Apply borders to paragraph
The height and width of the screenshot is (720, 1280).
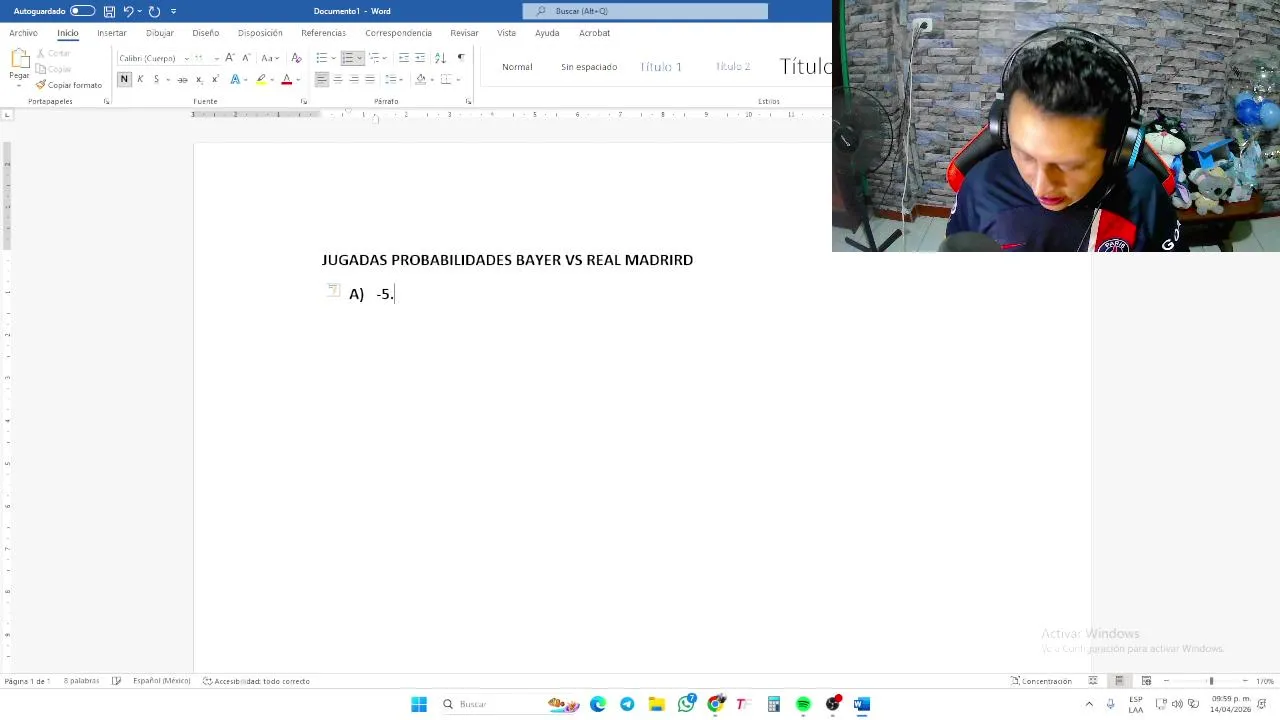click(x=446, y=79)
